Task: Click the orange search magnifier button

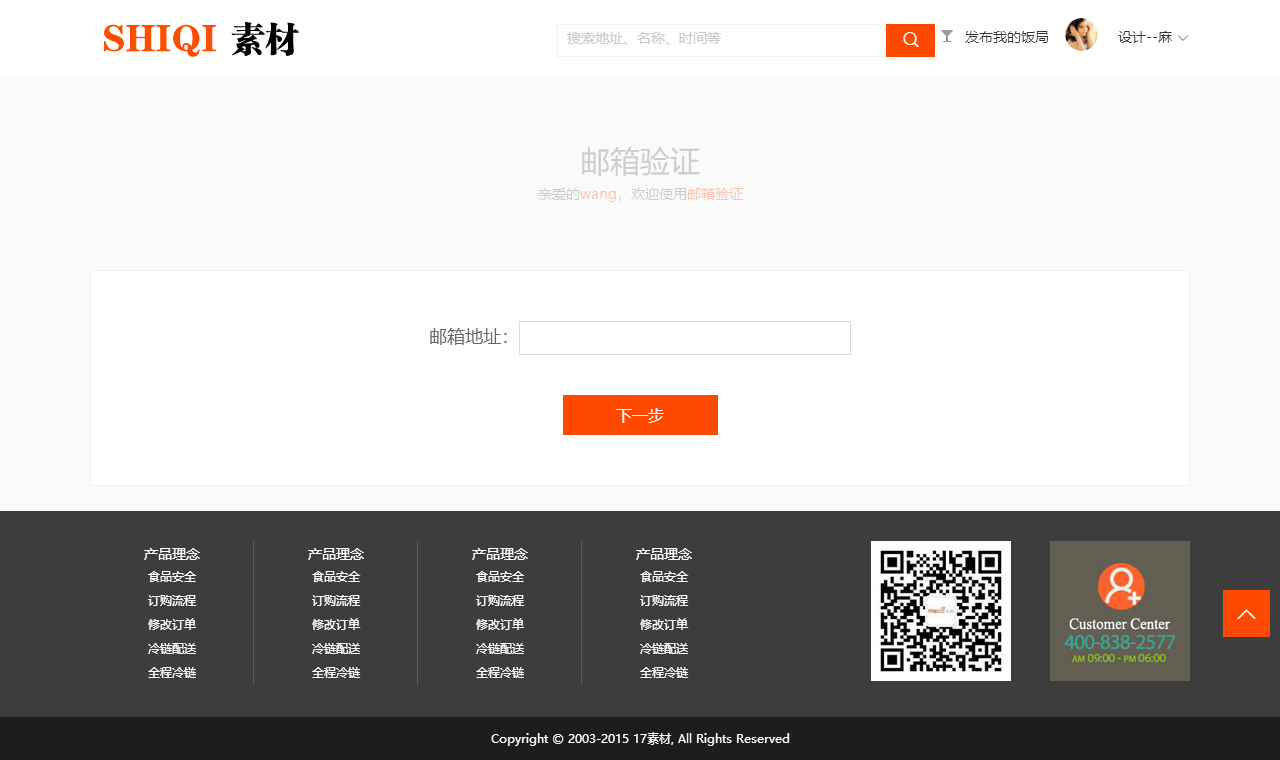Action: [x=910, y=40]
